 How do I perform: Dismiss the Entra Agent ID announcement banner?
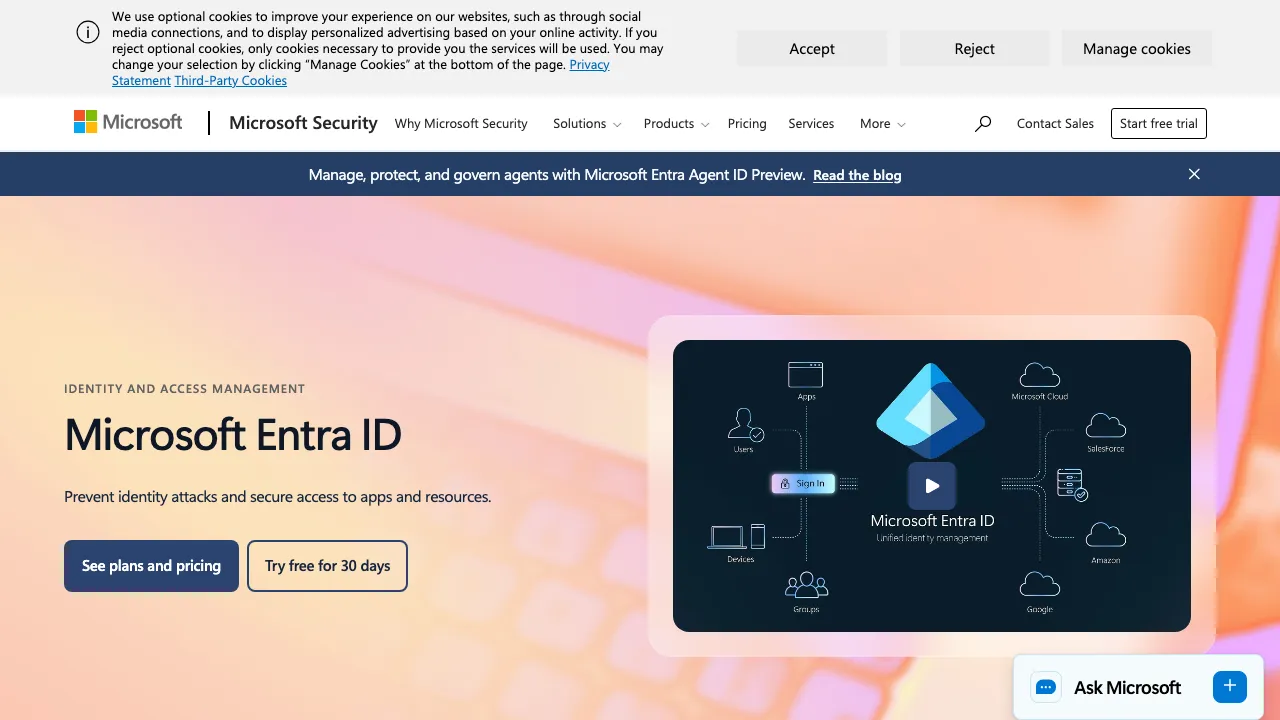coord(1194,174)
